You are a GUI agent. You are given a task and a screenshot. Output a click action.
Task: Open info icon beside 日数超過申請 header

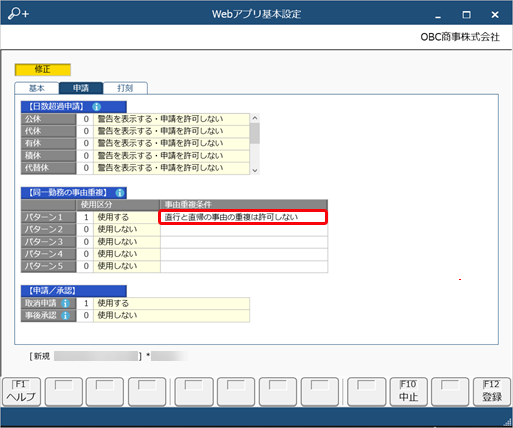96,107
